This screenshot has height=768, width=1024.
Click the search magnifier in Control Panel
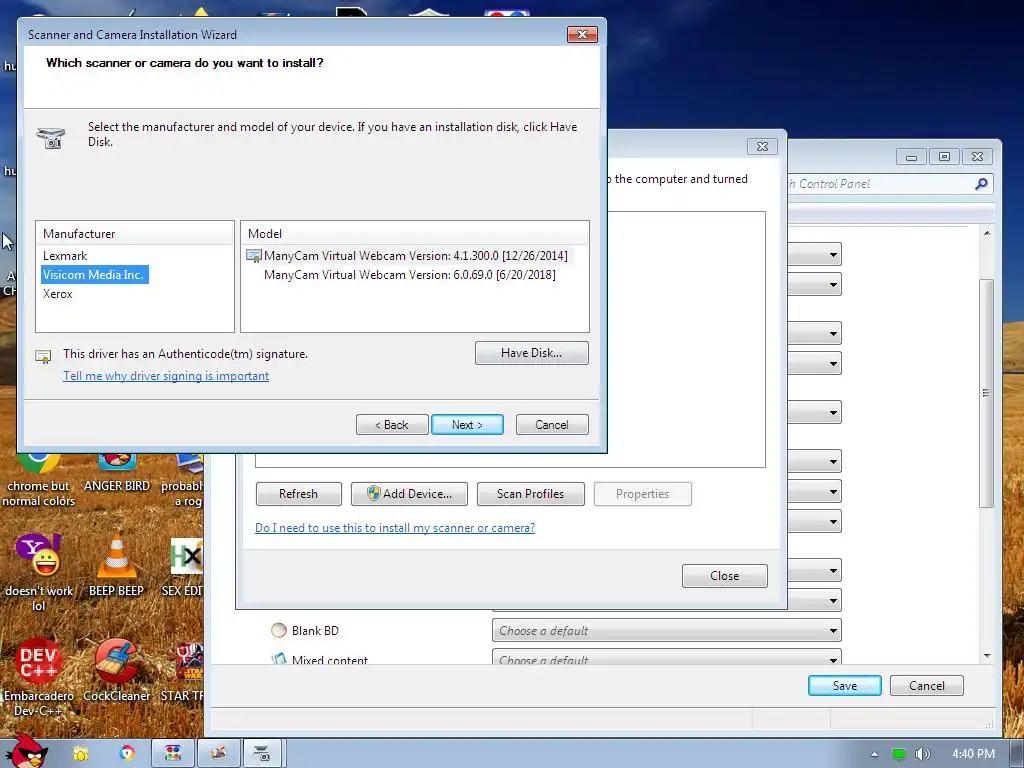coord(981,184)
